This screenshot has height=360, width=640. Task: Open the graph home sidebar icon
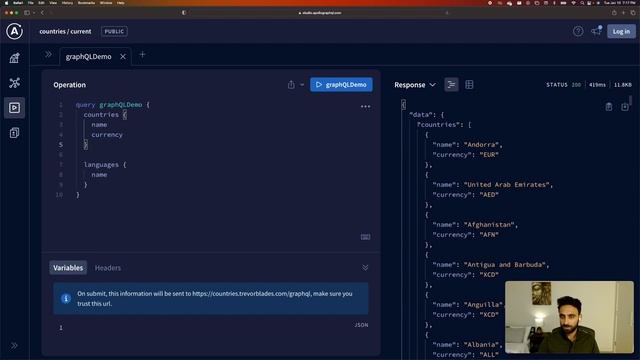click(x=14, y=58)
